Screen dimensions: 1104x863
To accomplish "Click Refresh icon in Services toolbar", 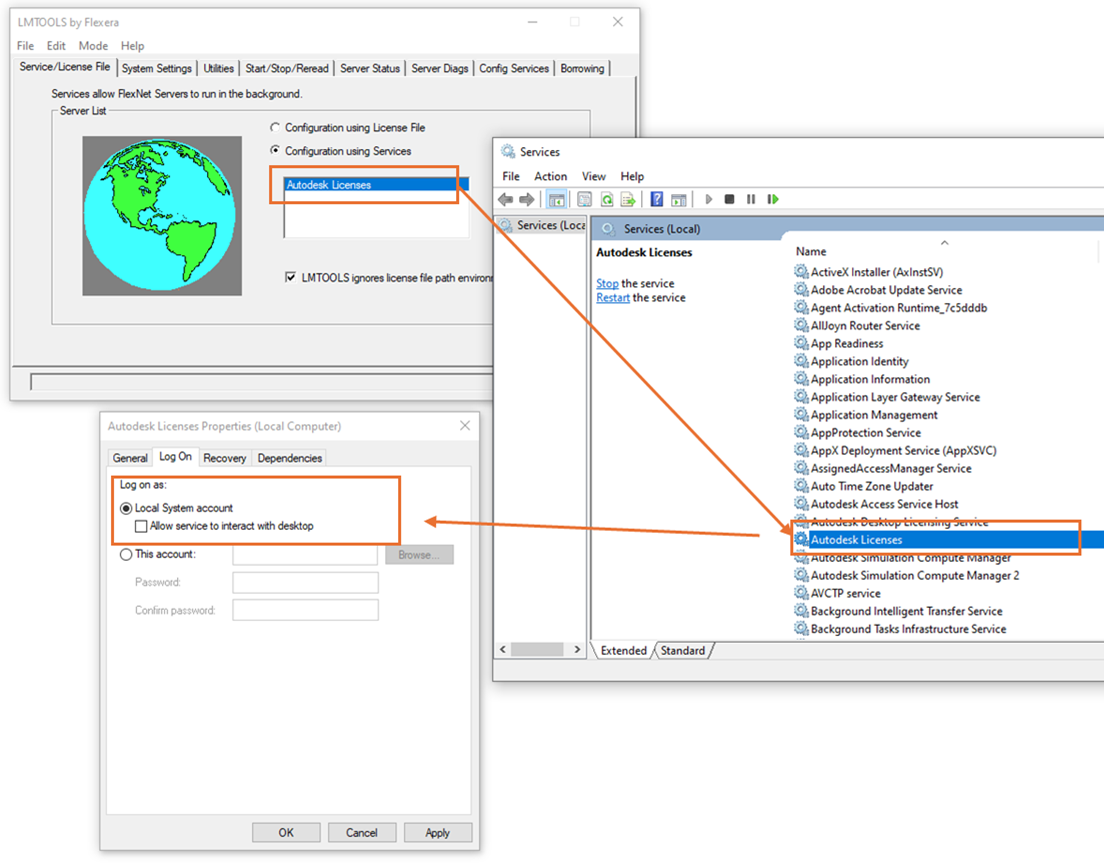I will coord(606,199).
